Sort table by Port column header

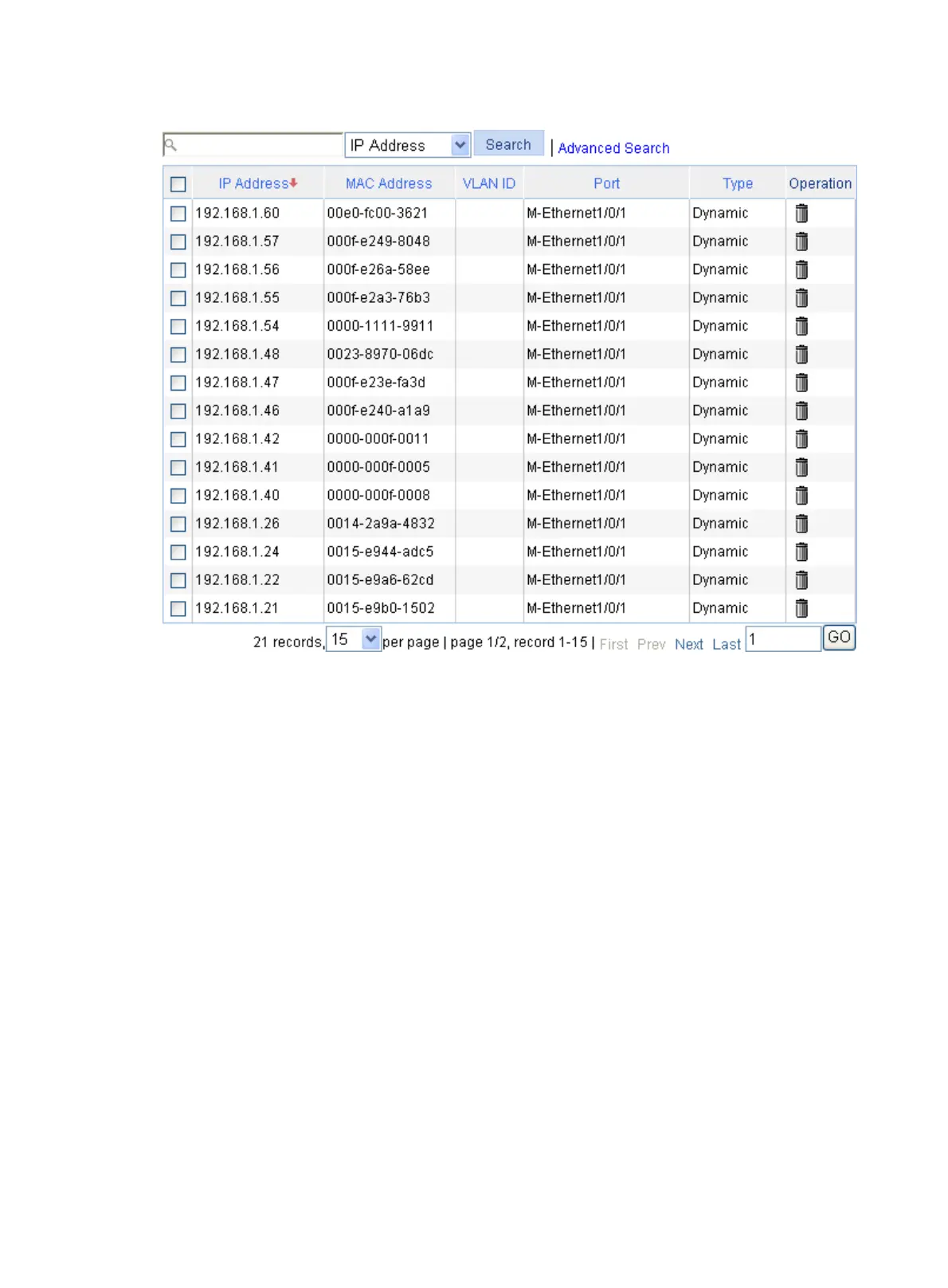[606, 183]
